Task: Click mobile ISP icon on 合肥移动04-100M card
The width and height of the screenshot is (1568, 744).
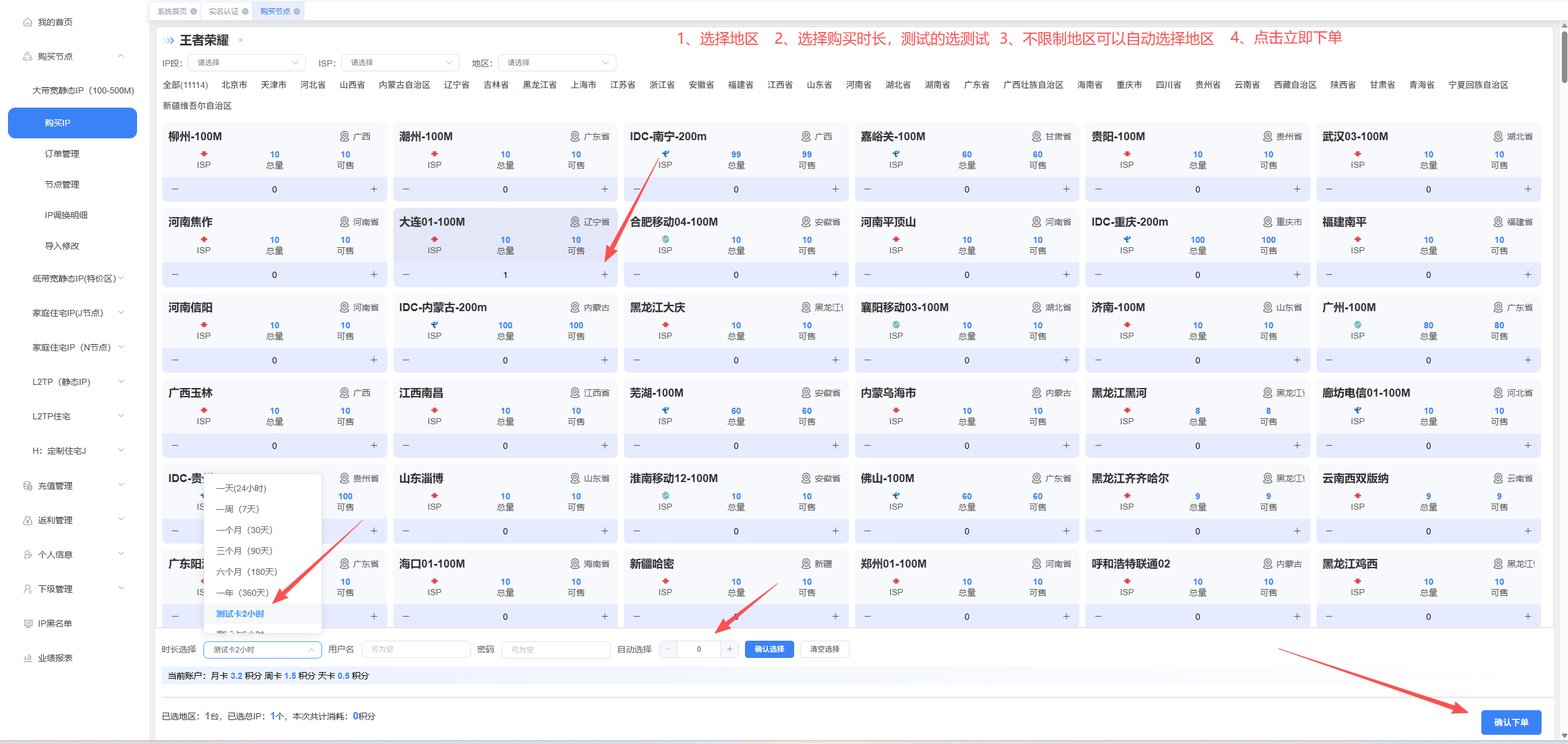Action: click(x=665, y=239)
